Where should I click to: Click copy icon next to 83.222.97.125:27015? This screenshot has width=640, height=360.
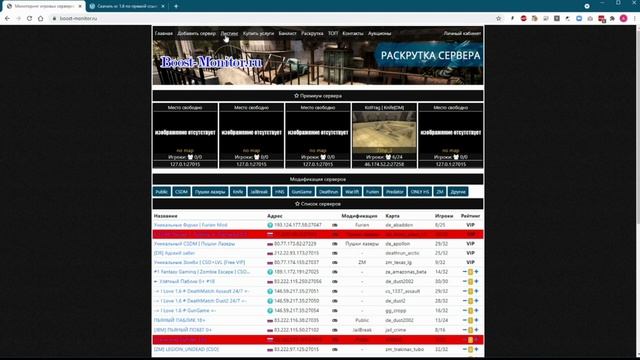click(x=335, y=350)
